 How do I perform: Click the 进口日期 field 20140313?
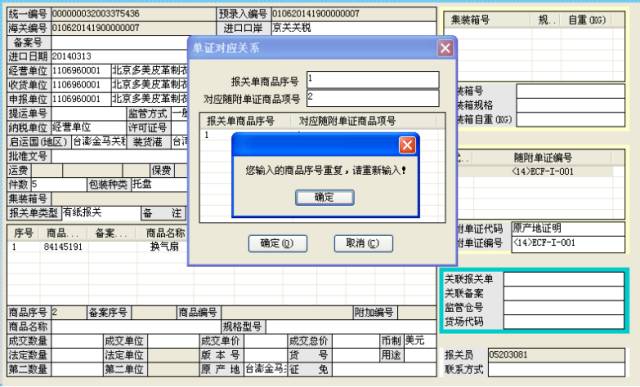[x=119, y=56]
